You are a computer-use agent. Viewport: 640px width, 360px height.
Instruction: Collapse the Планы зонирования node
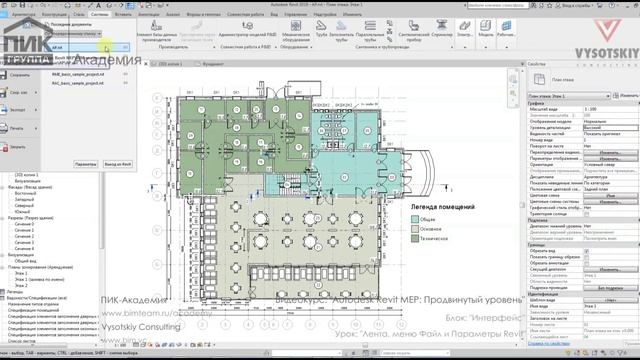[3, 267]
